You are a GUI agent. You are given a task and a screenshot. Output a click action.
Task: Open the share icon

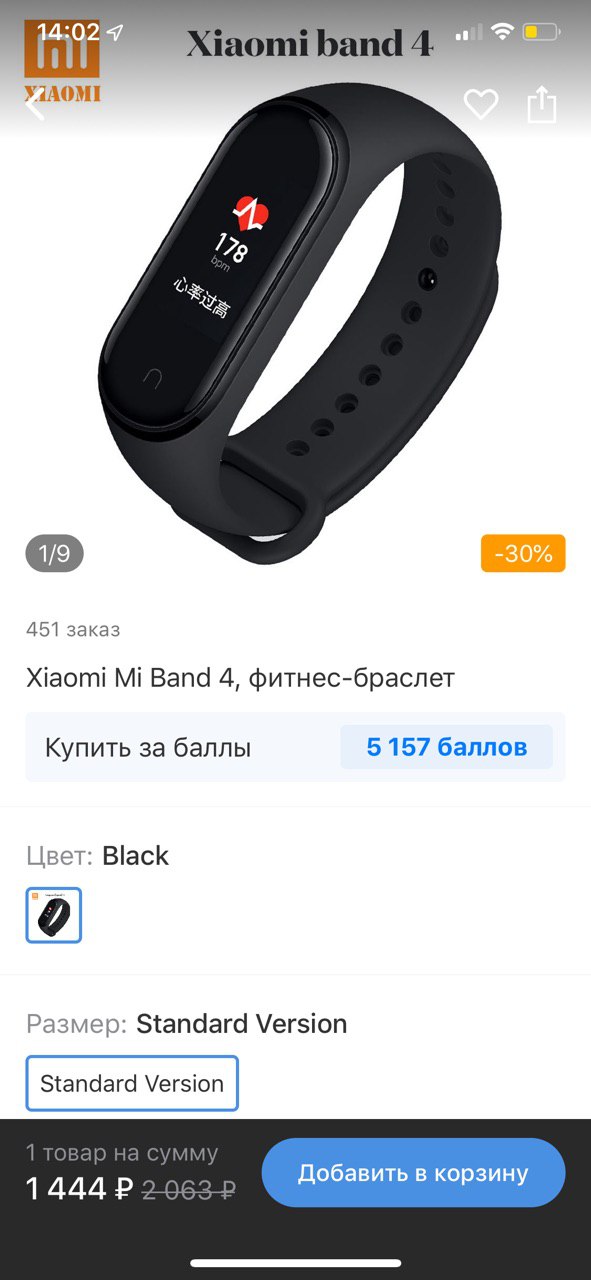(x=541, y=104)
